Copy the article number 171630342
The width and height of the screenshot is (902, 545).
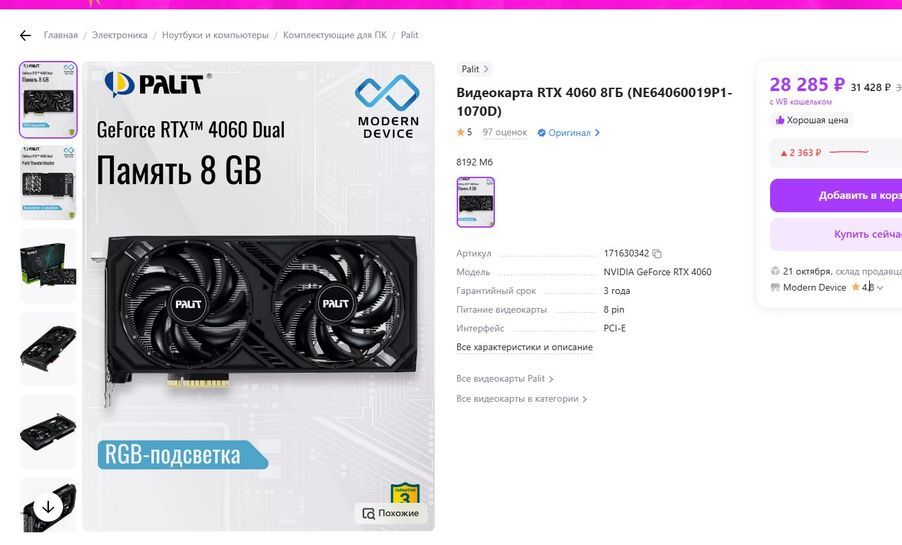click(657, 254)
